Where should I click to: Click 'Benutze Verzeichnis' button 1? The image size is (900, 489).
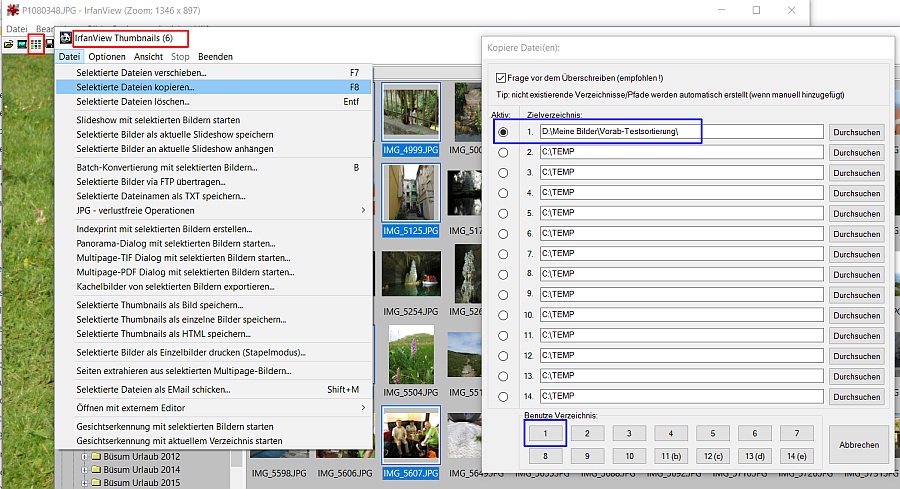[x=545, y=433]
